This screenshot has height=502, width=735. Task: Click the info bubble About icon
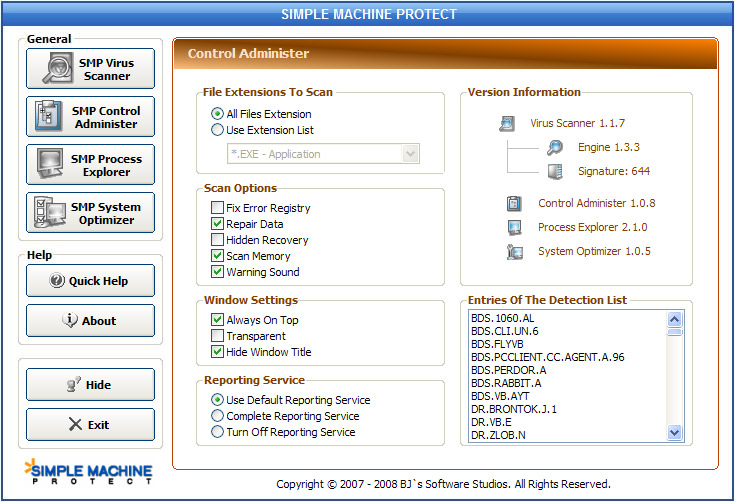pyautogui.click(x=70, y=320)
